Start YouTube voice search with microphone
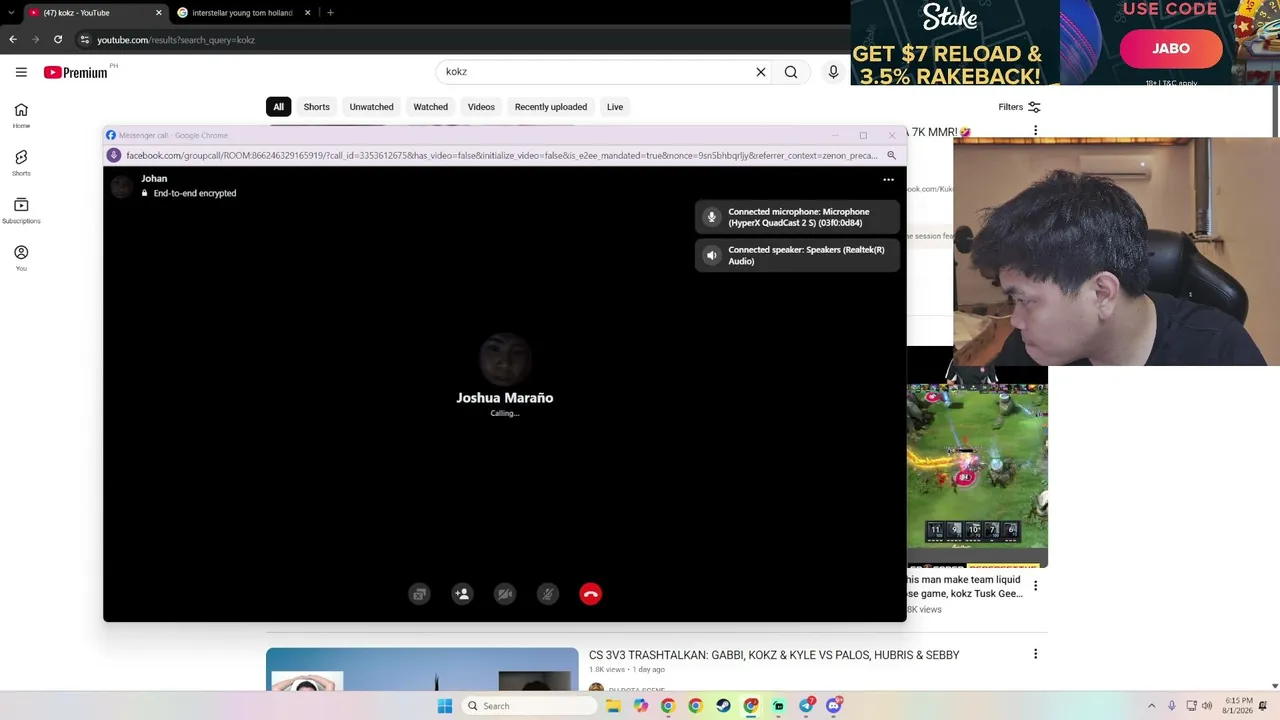Viewport: 1280px width, 720px height. coord(833,72)
